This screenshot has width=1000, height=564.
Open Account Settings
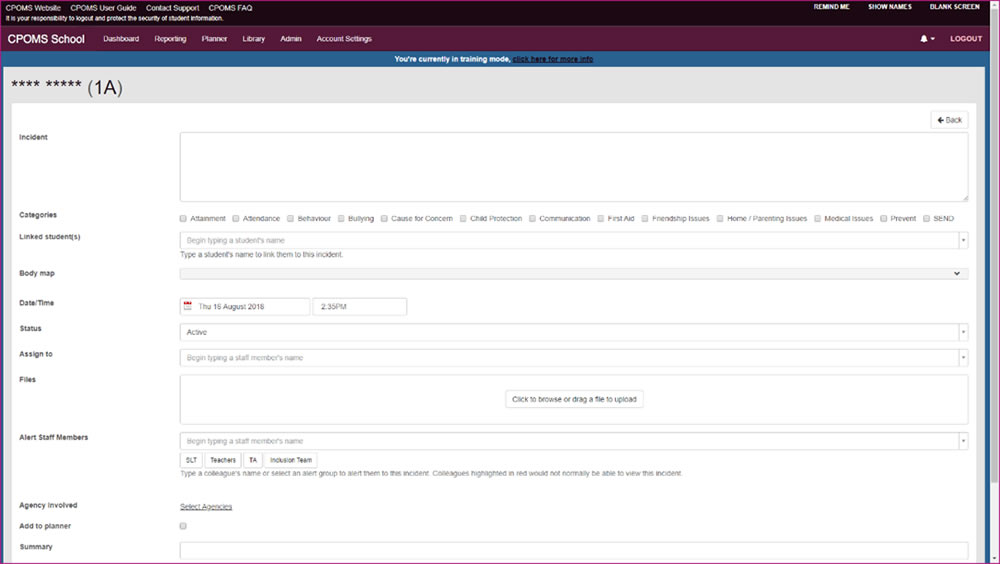pos(344,39)
